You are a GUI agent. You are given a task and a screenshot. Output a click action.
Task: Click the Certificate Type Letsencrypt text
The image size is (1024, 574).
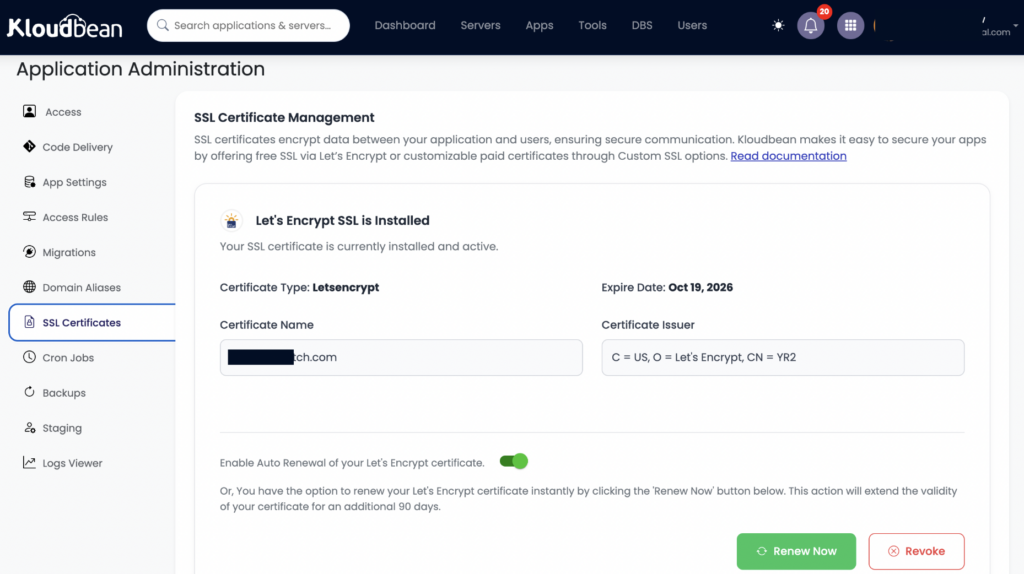(x=299, y=287)
